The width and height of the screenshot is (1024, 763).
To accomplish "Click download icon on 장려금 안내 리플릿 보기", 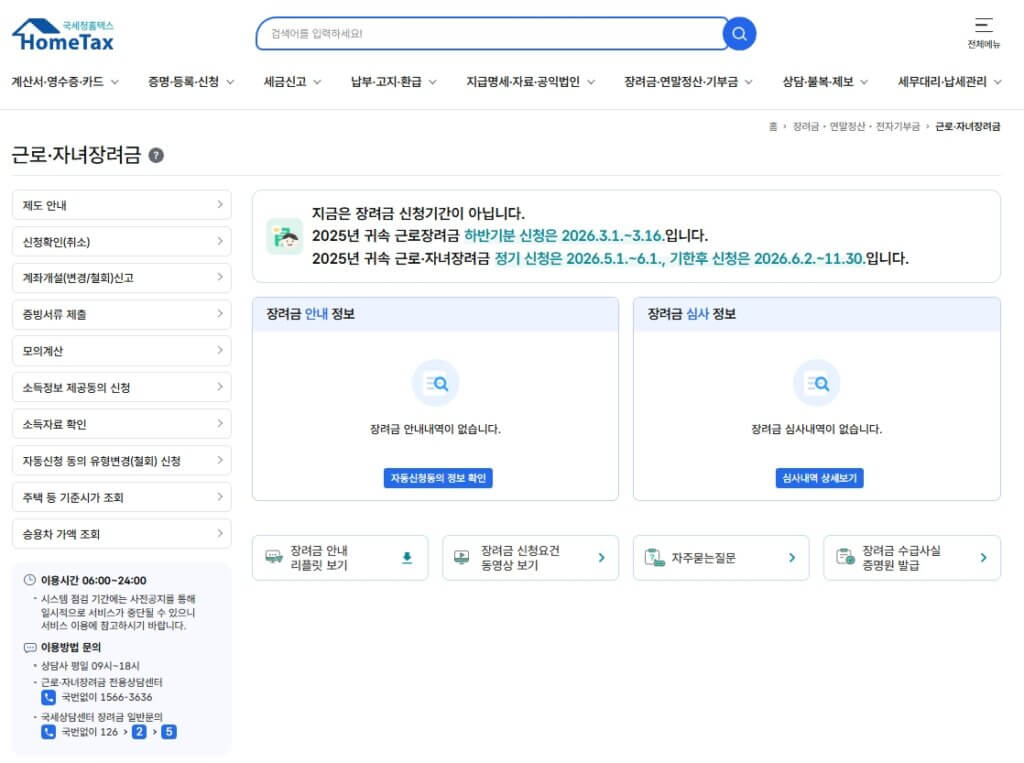I will pyautogui.click(x=407, y=558).
